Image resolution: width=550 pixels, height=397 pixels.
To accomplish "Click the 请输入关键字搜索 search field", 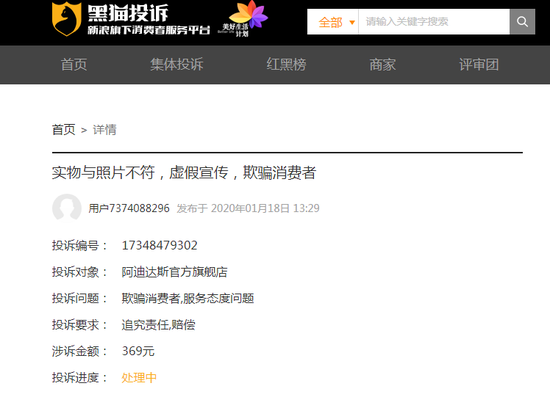I will point(434,22).
